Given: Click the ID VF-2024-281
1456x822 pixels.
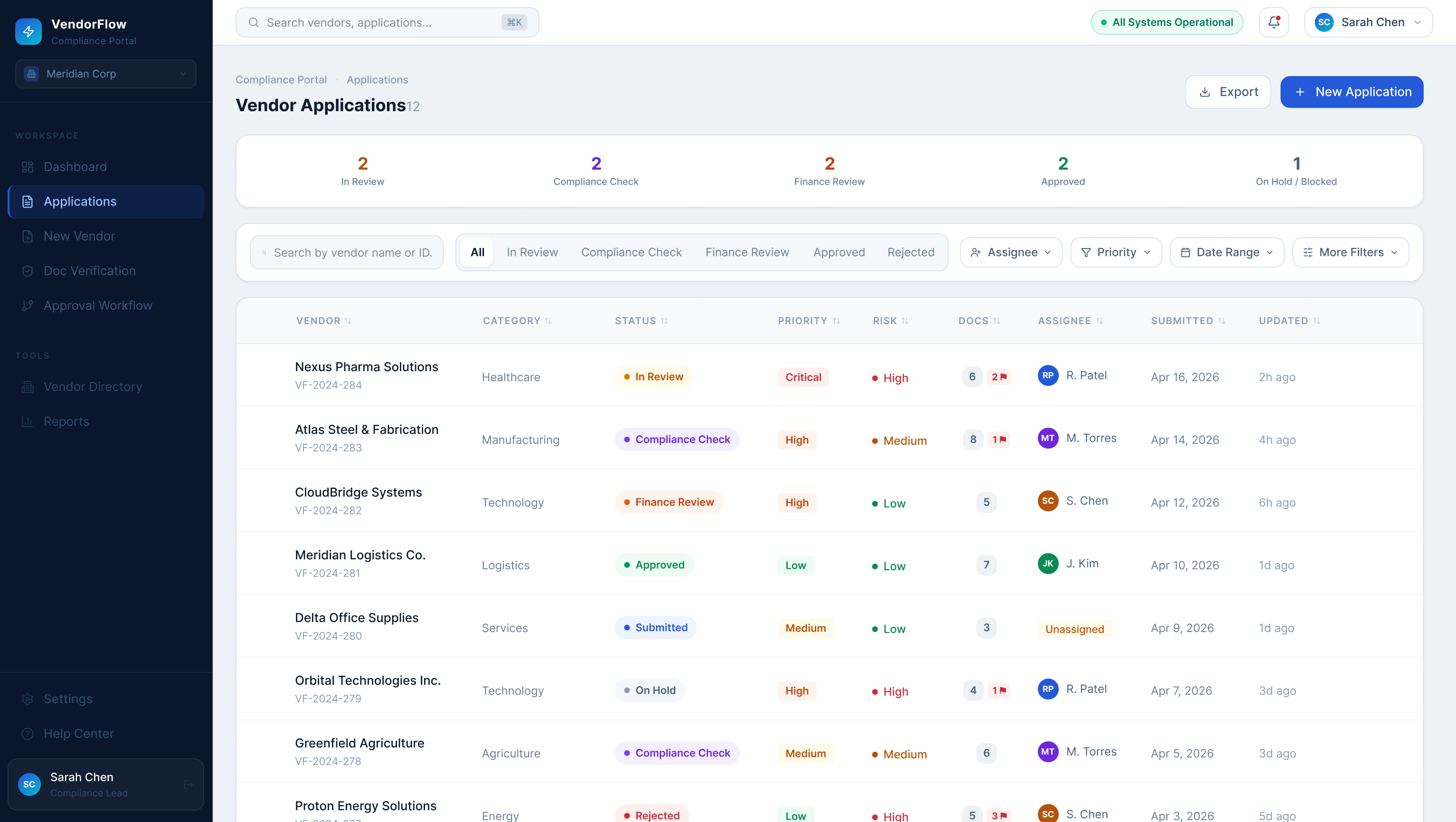Looking at the screenshot, I should (328, 573).
